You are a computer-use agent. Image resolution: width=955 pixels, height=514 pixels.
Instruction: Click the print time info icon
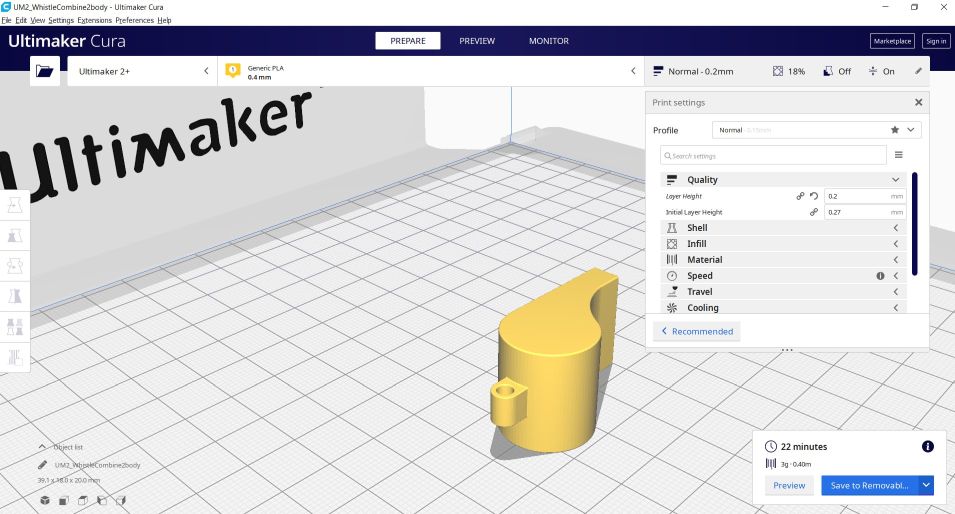928,446
